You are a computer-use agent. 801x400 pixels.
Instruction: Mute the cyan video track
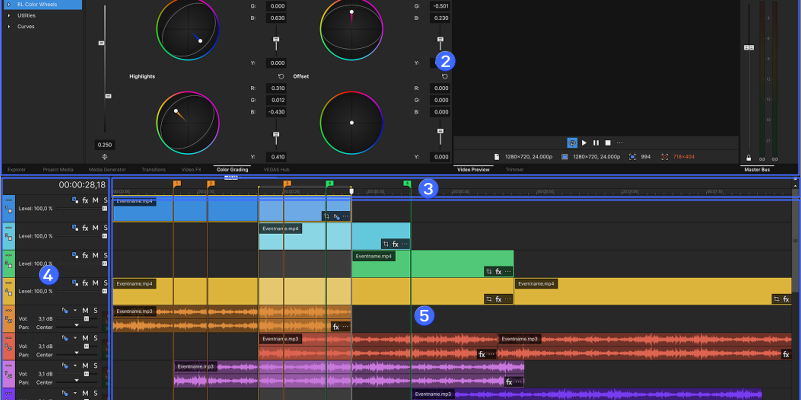coord(96,228)
